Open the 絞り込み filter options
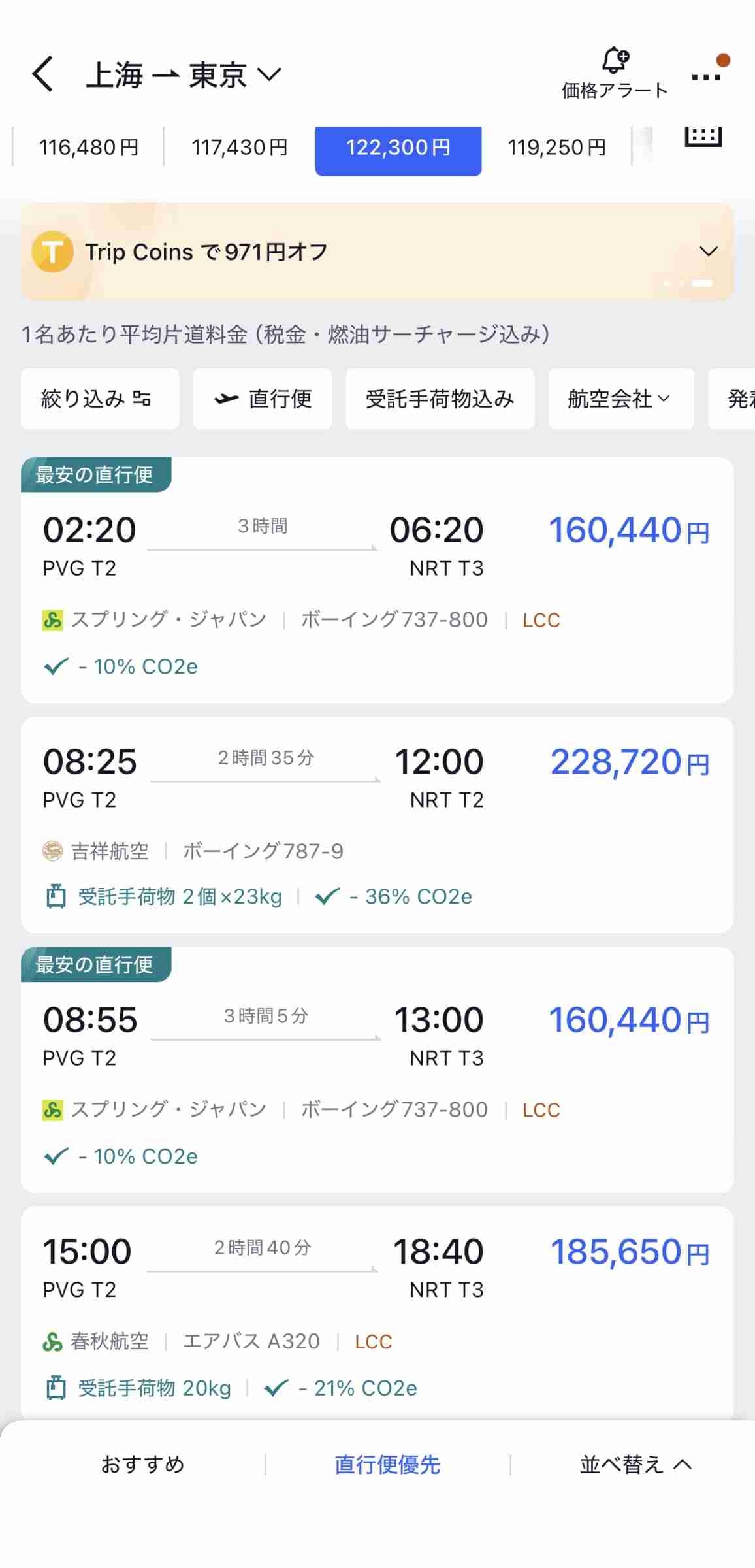This screenshot has width=755, height=1568. (100, 399)
